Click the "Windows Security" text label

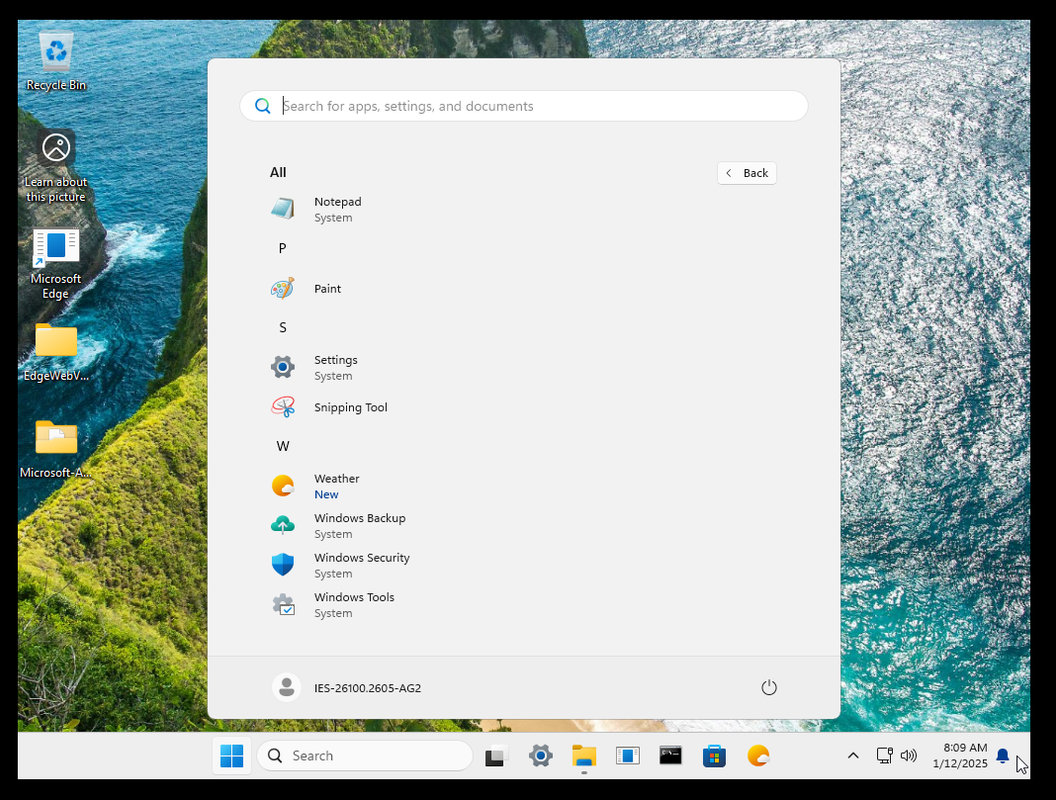[x=362, y=558]
